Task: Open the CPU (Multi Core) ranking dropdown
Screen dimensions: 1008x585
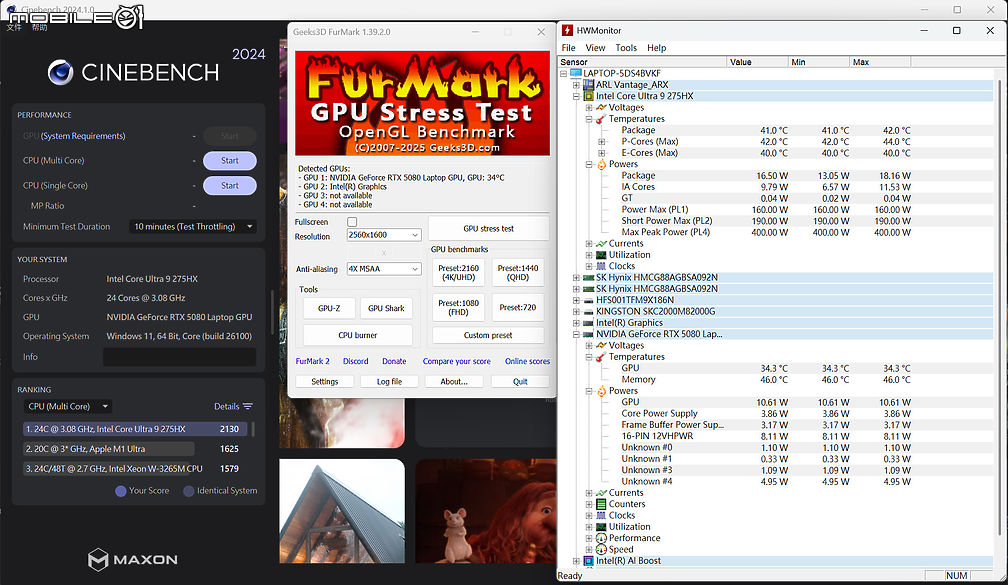Action: (68, 406)
